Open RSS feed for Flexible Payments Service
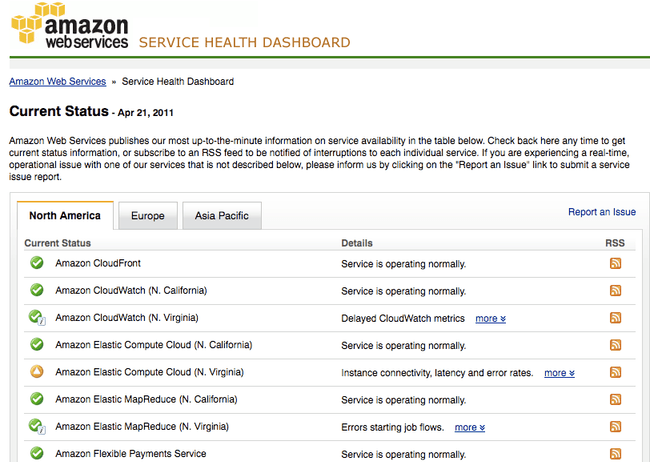 pos(616,454)
